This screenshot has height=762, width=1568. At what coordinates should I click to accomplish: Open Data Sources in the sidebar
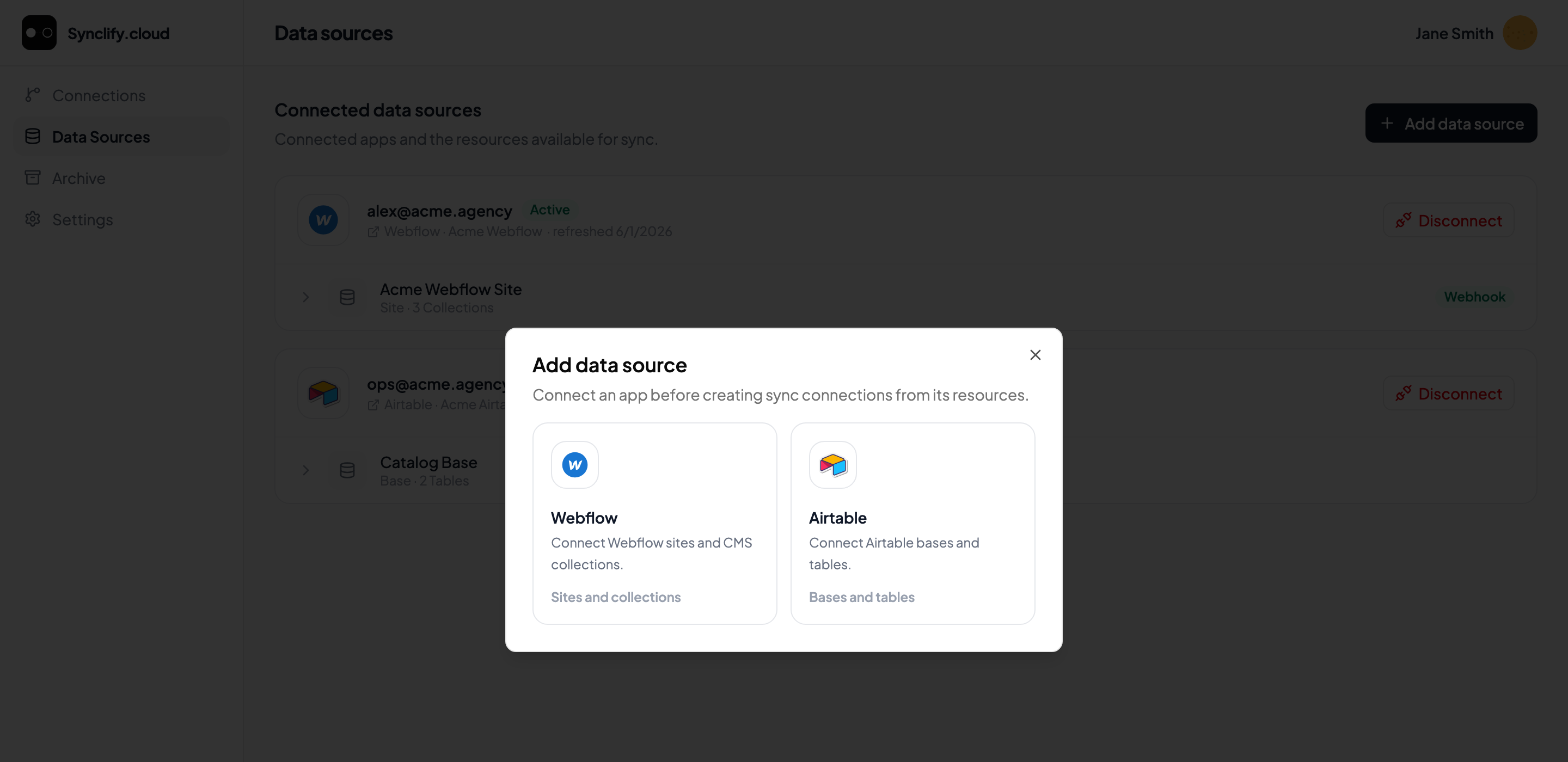122,137
